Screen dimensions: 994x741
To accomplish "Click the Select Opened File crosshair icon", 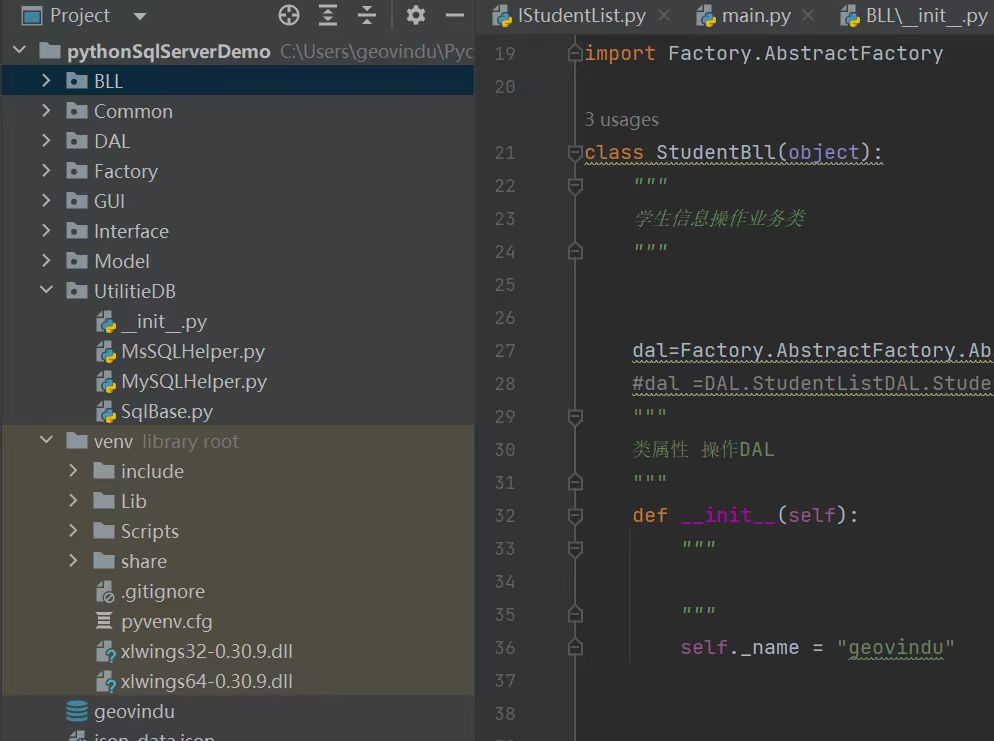I will [289, 15].
